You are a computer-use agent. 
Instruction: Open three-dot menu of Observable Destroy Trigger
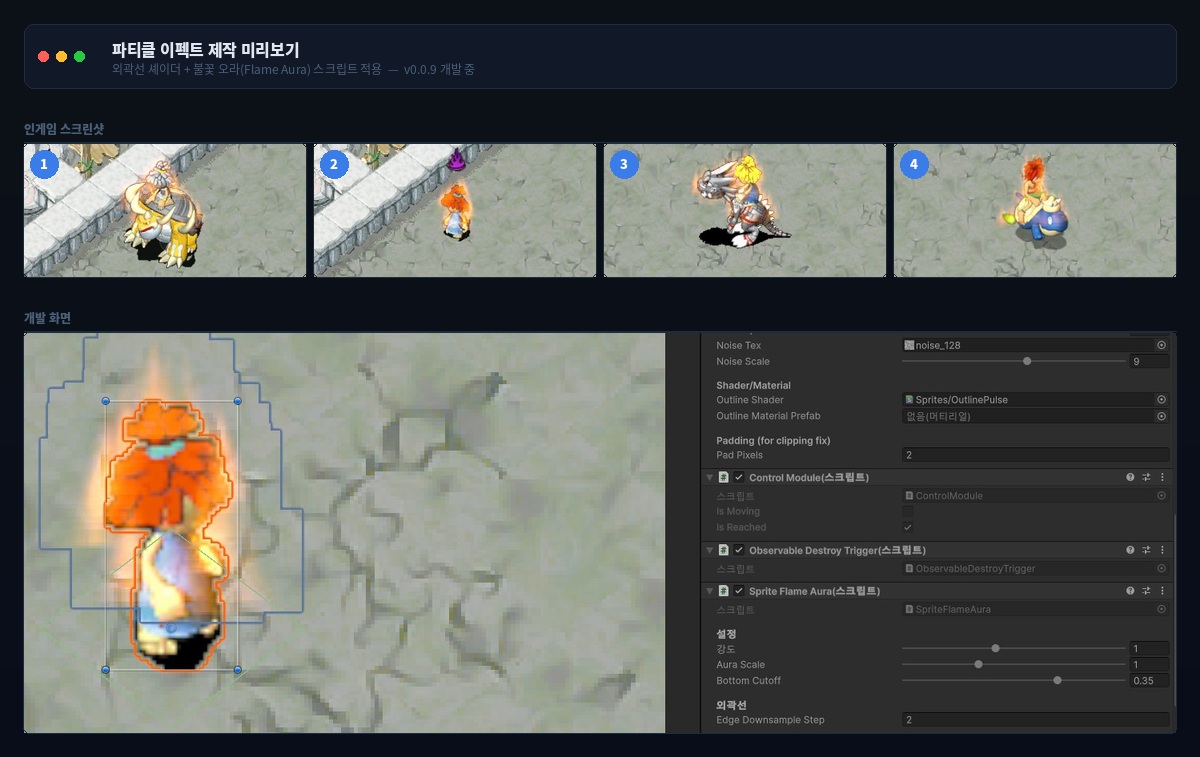1162,550
